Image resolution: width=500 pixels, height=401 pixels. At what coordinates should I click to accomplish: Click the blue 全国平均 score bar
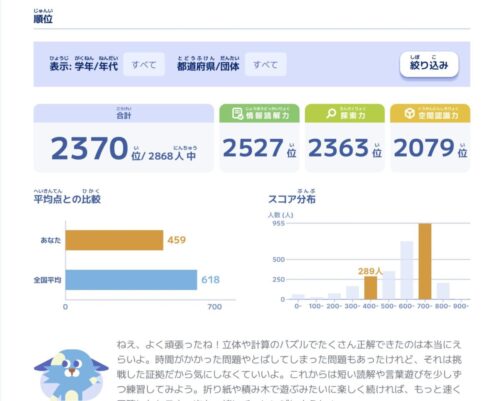pos(131,280)
